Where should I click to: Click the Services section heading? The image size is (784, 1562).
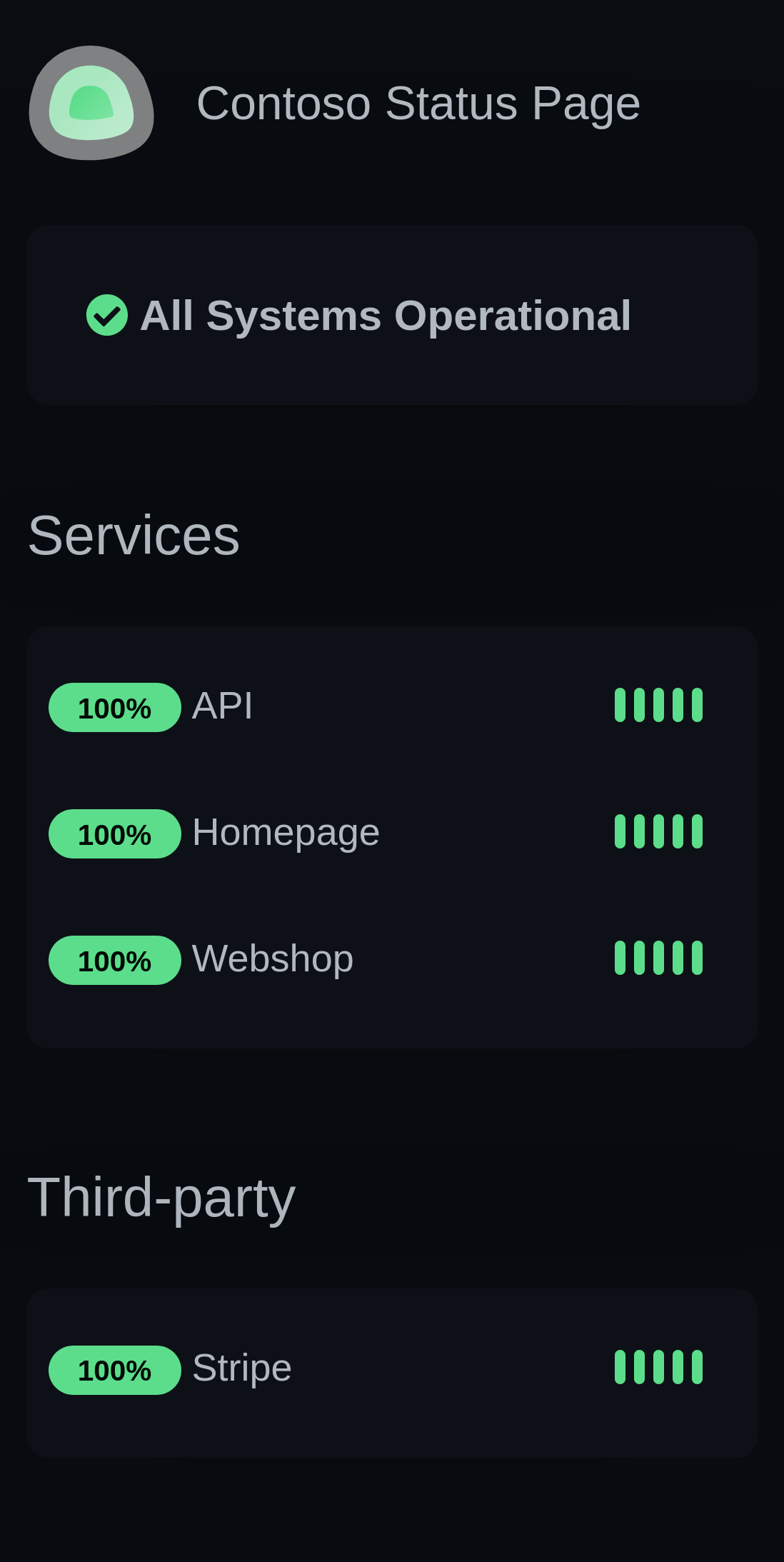point(134,536)
